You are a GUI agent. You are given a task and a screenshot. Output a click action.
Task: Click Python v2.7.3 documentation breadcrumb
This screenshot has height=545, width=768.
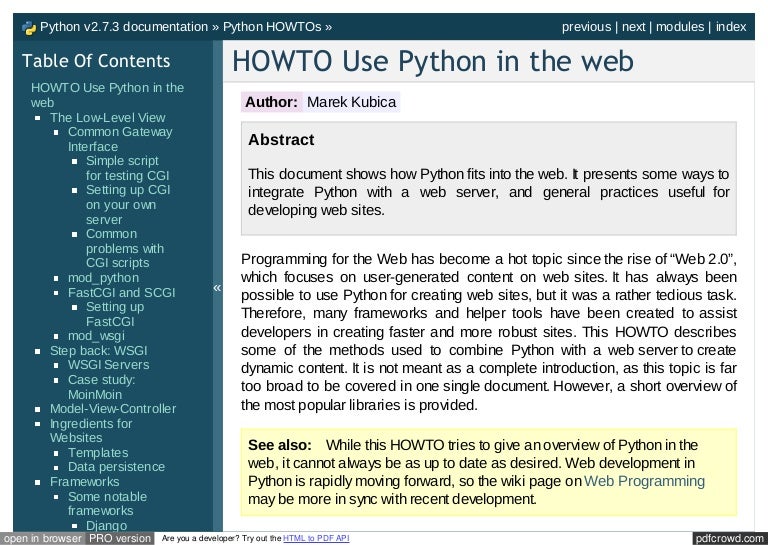124,27
